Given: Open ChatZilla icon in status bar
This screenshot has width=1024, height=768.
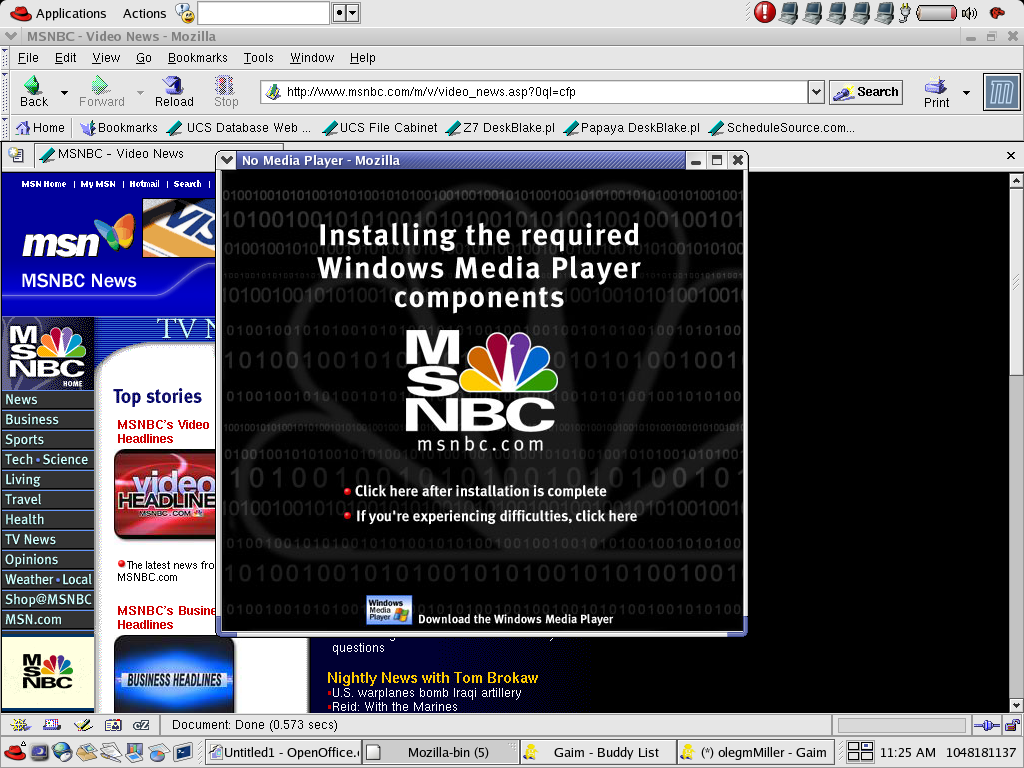Looking at the screenshot, I should [141, 725].
